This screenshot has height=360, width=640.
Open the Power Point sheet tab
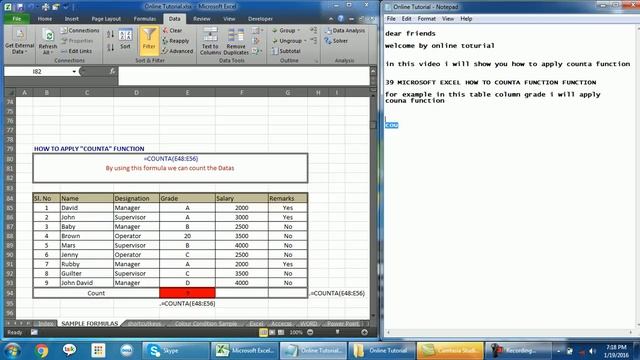343,324
